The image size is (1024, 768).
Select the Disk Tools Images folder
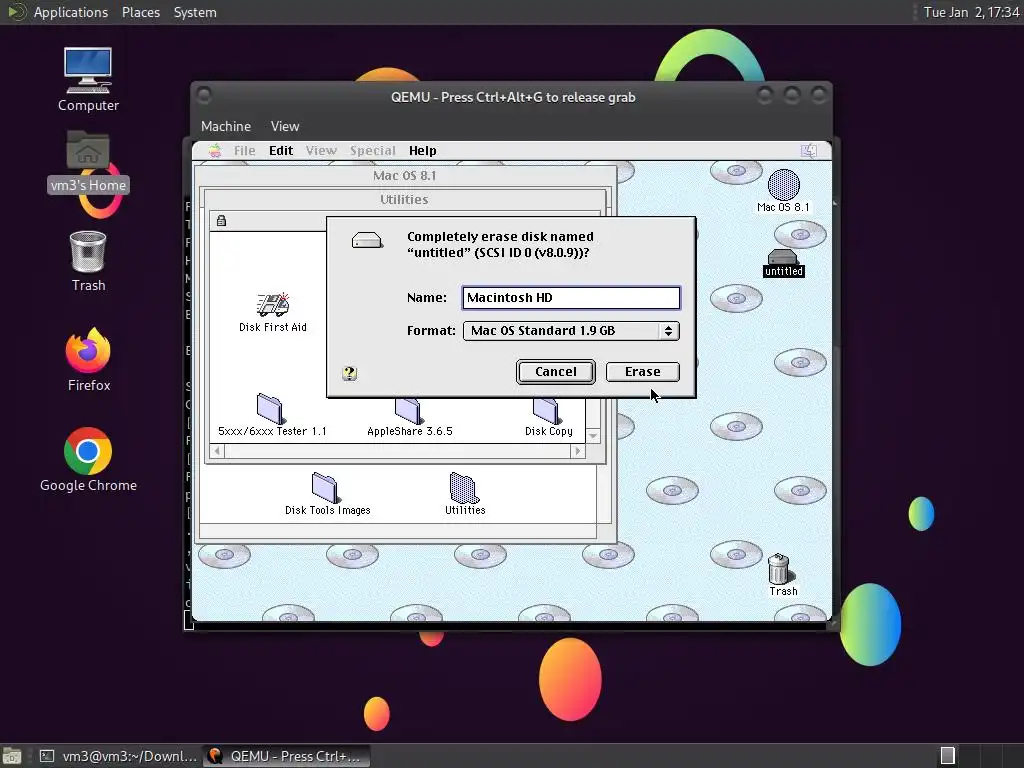(x=327, y=494)
